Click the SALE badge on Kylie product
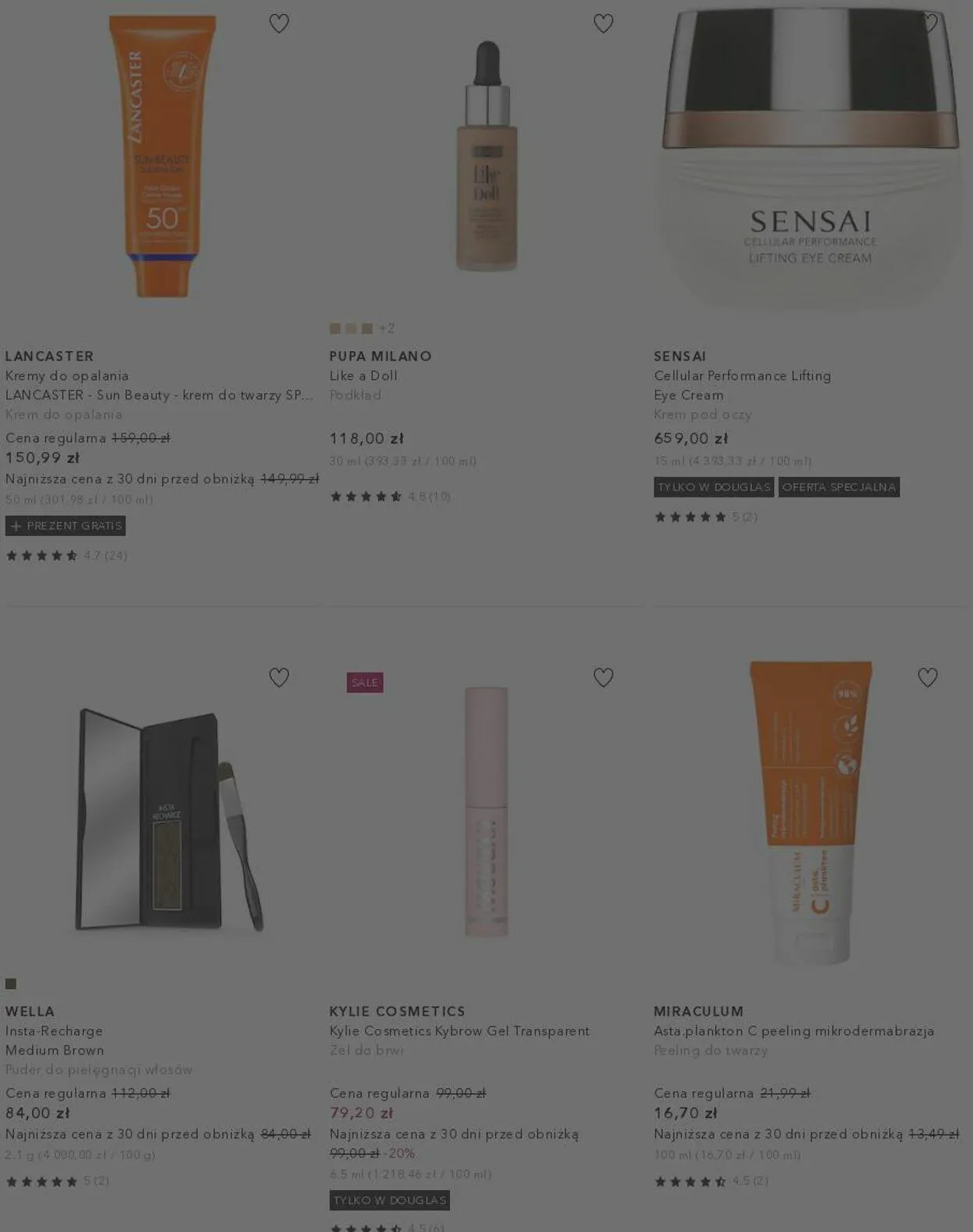The image size is (973, 1232). (365, 683)
